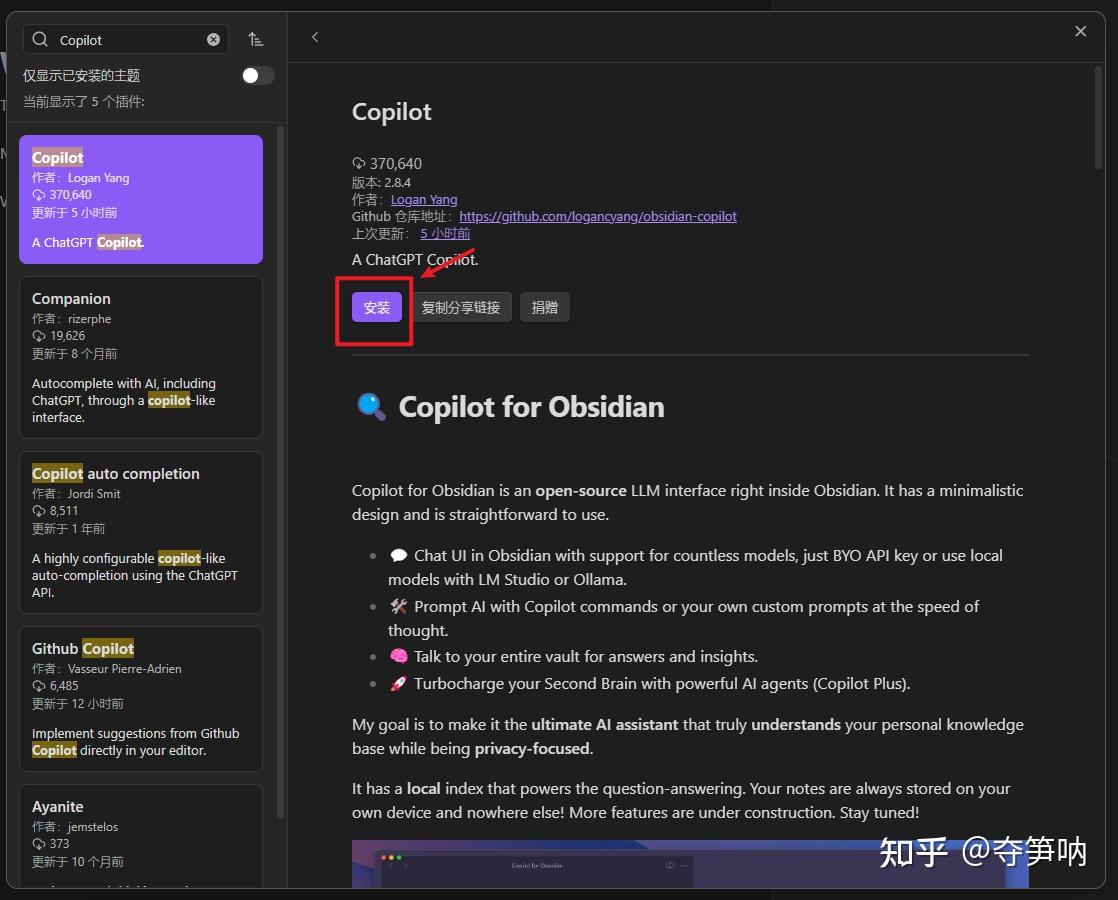The width and height of the screenshot is (1118, 900).
Task: Click the search magnifier icon
Action: (40, 39)
